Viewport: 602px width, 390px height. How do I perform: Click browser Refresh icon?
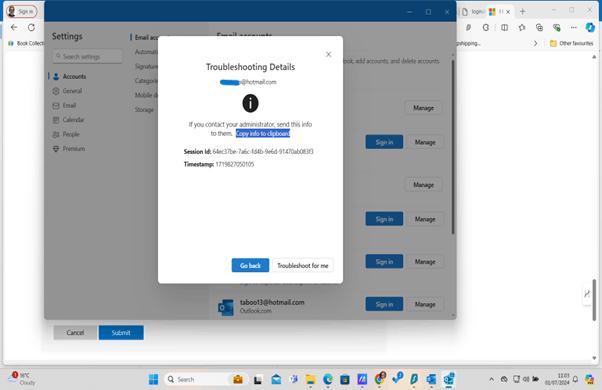pyautogui.click(x=31, y=27)
